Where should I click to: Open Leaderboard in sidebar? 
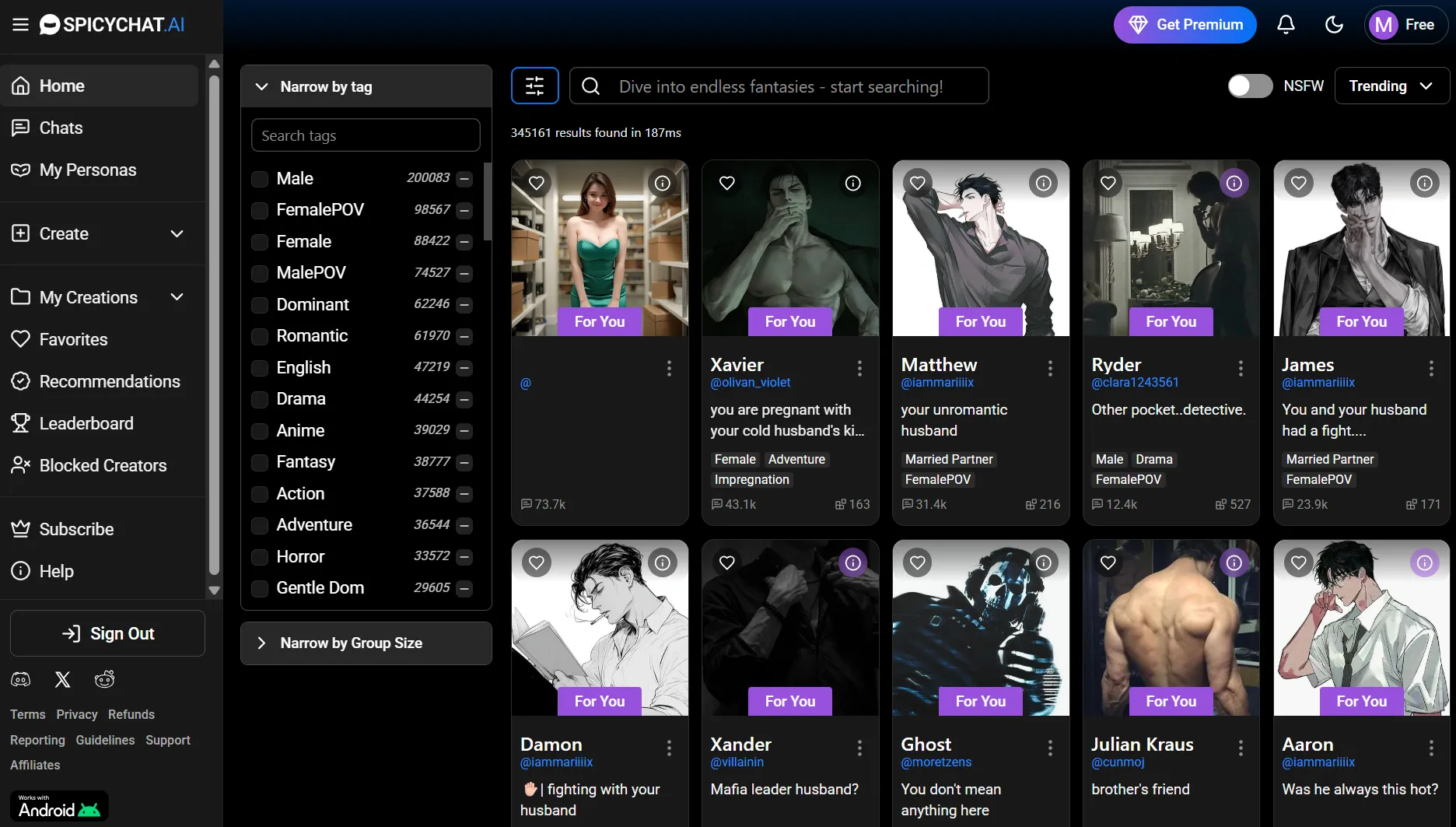[x=99, y=423]
